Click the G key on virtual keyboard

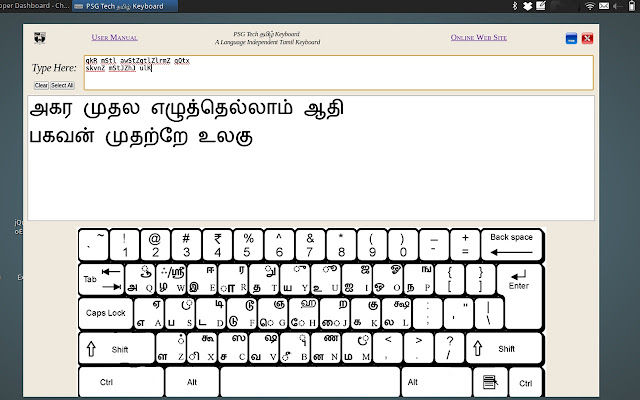(x=273, y=313)
